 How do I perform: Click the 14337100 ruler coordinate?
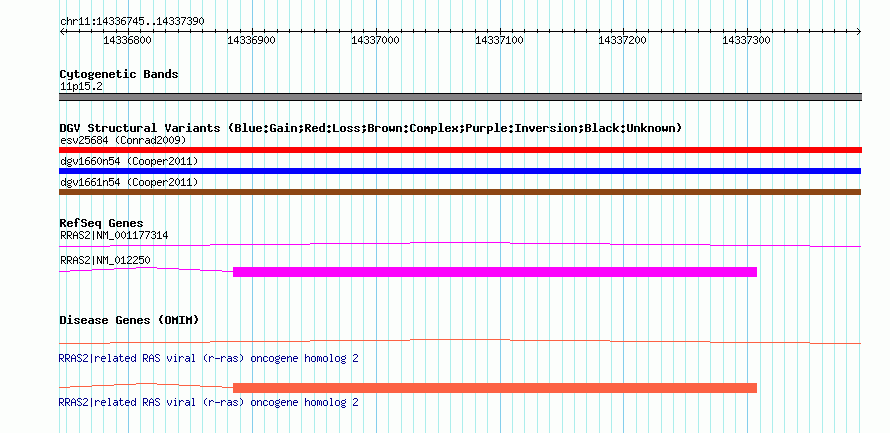pyautogui.click(x=499, y=41)
